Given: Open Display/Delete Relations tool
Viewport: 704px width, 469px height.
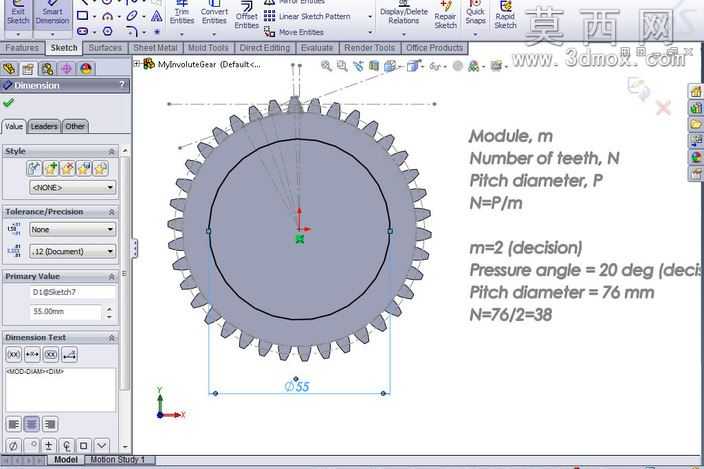Looking at the screenshot, I should 403,13.
